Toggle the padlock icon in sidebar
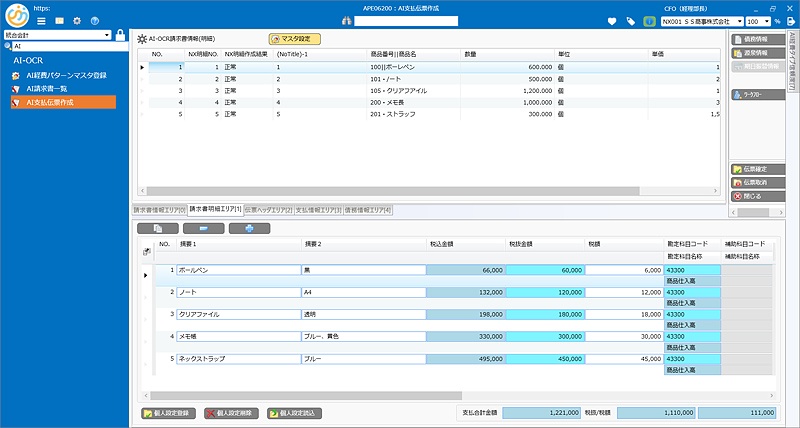This screenshot has height=428, width=800. coord(121,36)
